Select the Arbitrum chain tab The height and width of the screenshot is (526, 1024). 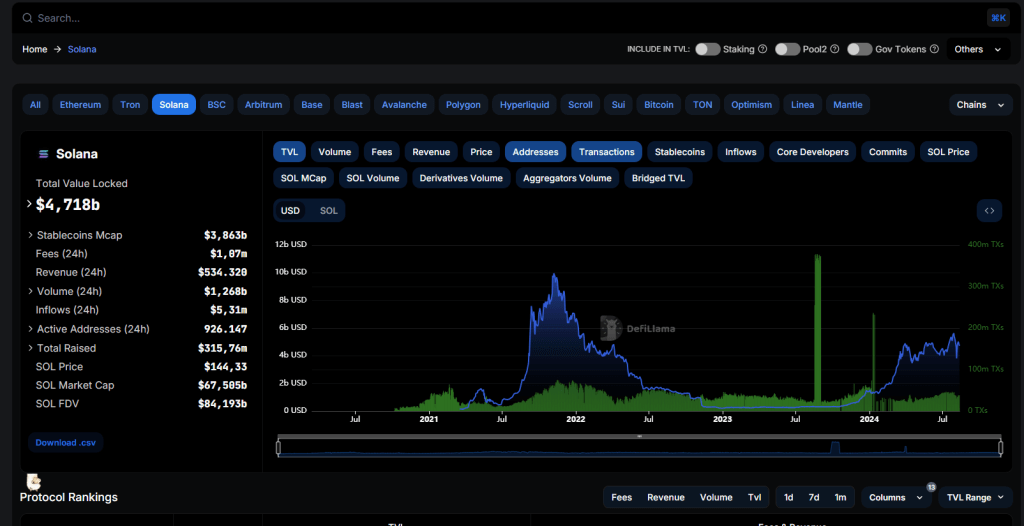(264, 105)
